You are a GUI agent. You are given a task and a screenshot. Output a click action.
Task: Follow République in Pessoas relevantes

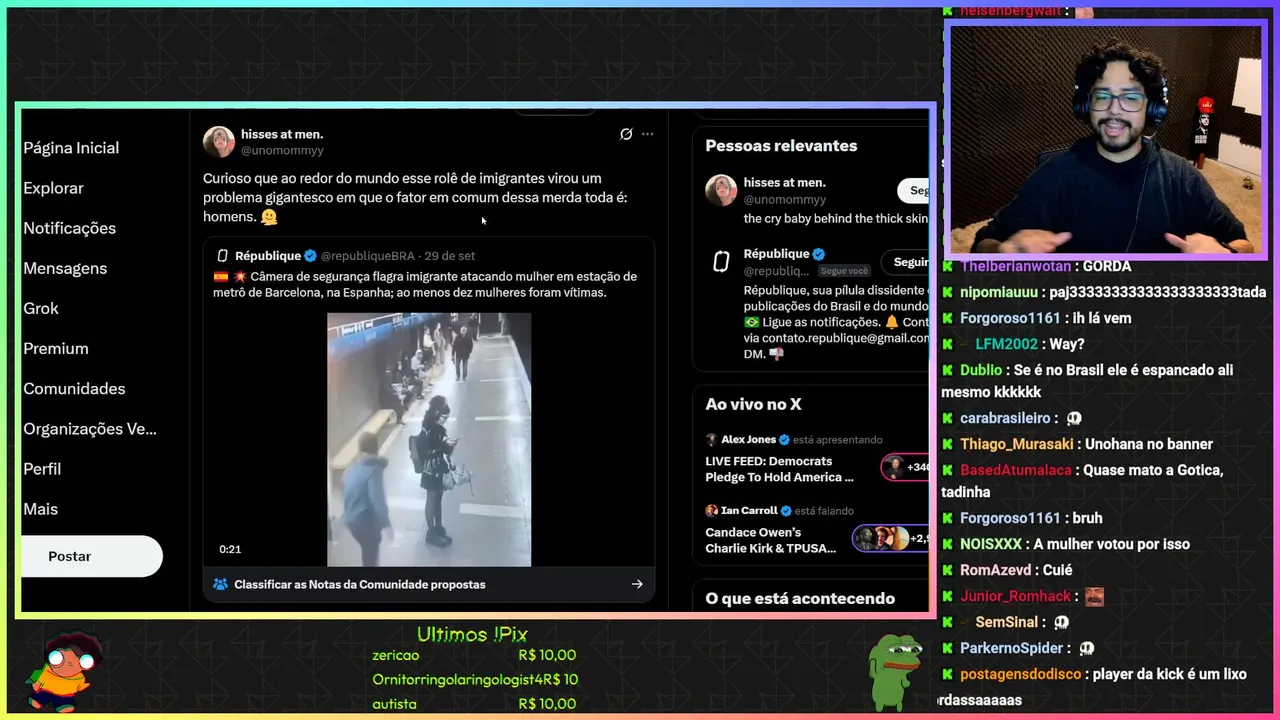tap(905, 262)
